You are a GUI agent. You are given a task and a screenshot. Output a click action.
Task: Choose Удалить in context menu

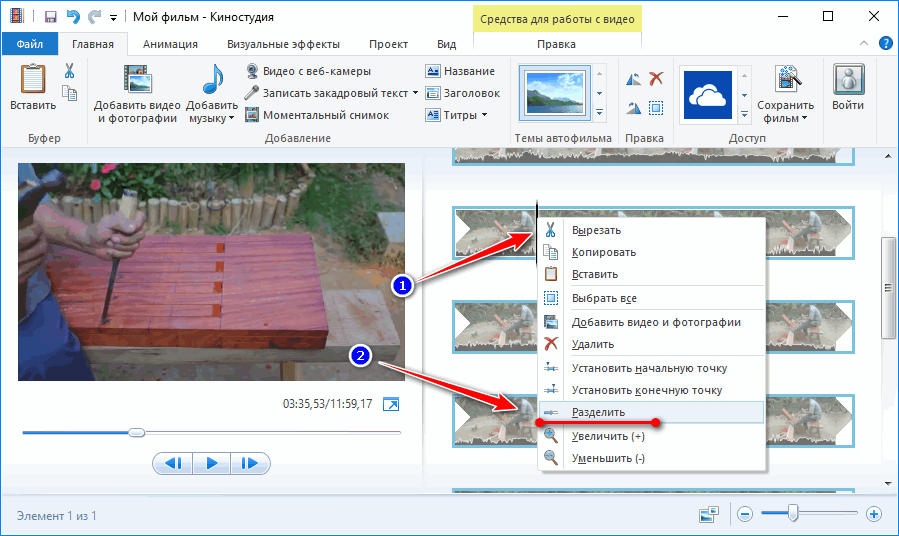tap(651, 344)
